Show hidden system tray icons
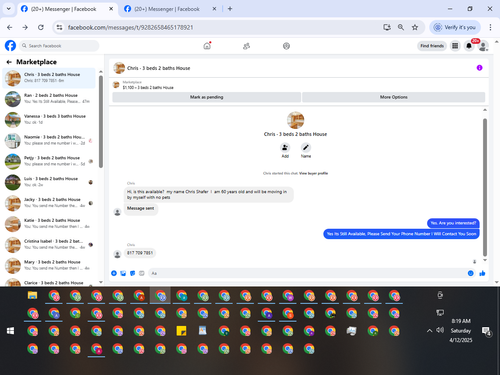 tap(429, 331)
